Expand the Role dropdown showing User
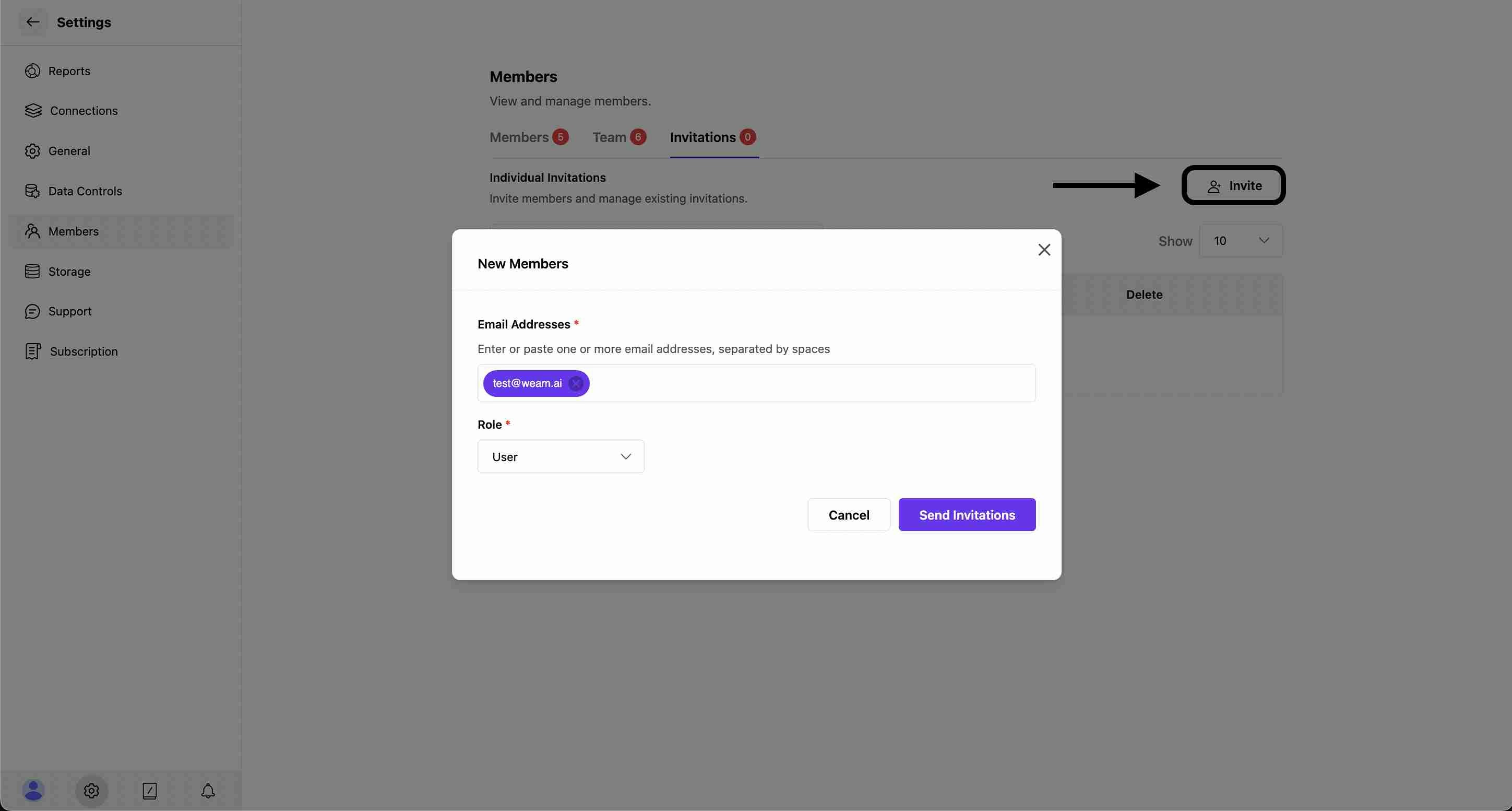Screen dimensions: 1512x811 [x=561, y=457]
